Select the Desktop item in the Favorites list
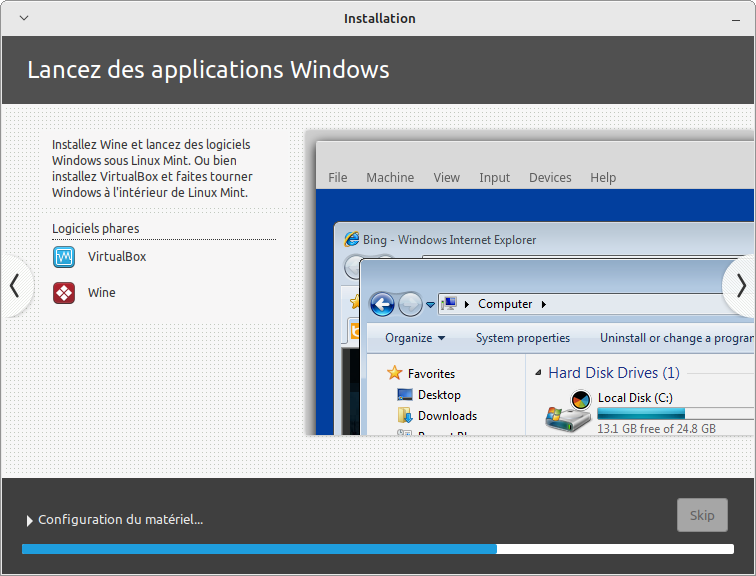Screen dimensions: 756x576 [x=439, y=395]
